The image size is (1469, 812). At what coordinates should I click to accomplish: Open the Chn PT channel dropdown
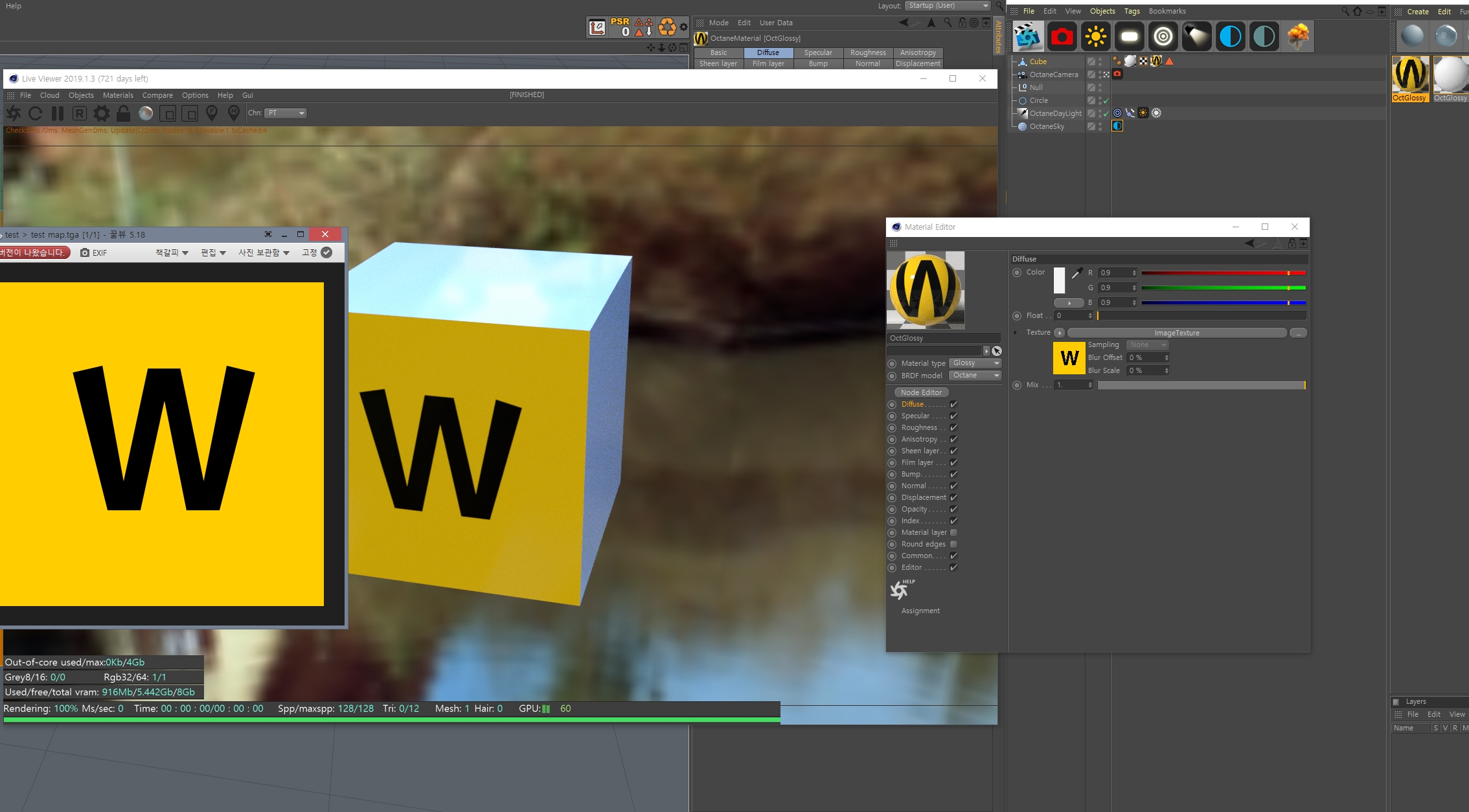[x=286, y=113]
